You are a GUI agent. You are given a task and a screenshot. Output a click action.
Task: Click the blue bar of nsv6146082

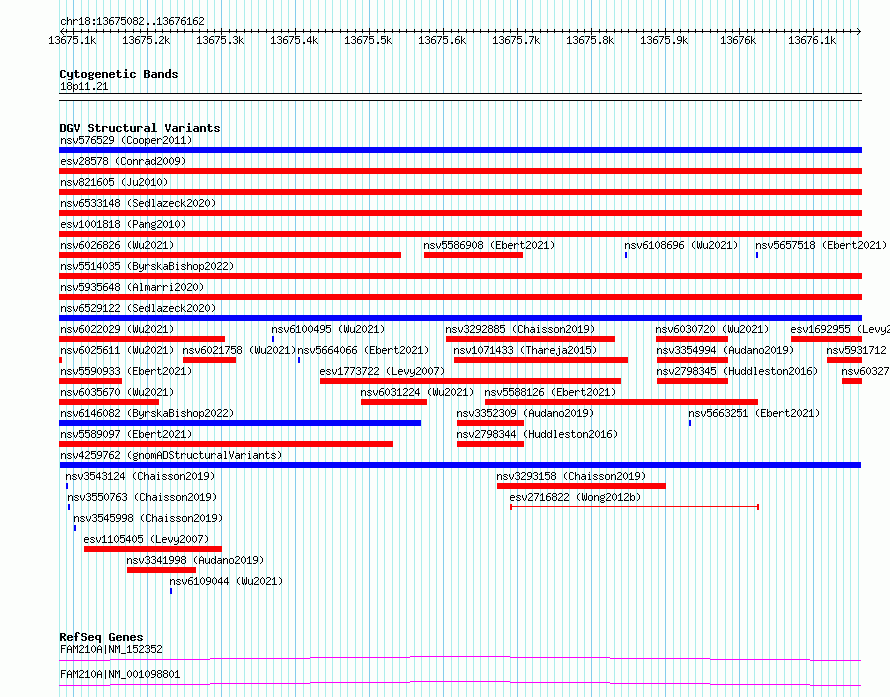[240, 423]
